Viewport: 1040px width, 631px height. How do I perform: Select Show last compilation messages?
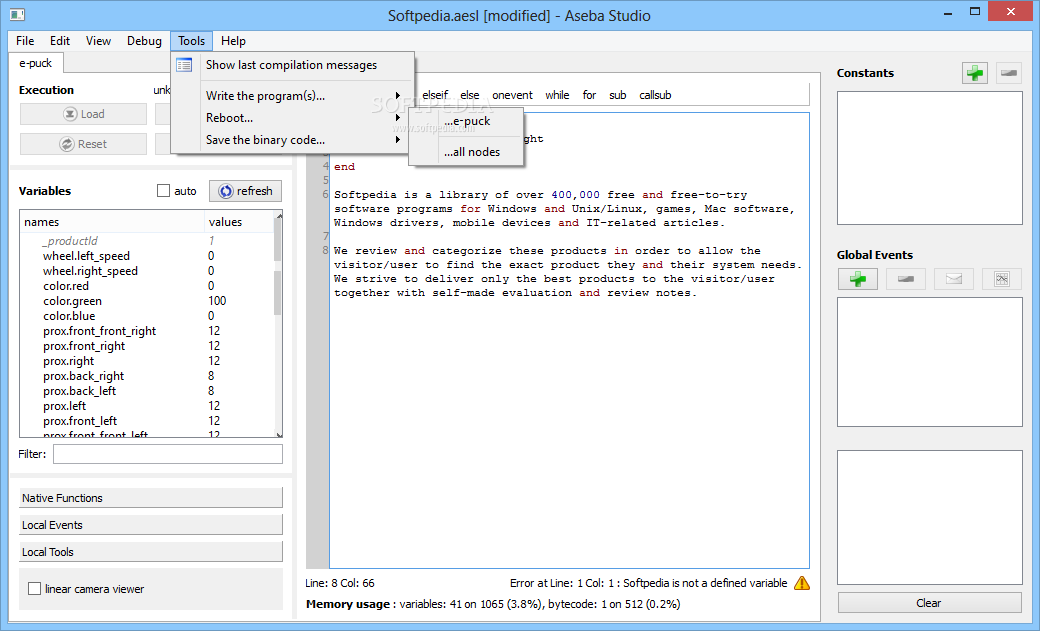click(x=291, y=65)
